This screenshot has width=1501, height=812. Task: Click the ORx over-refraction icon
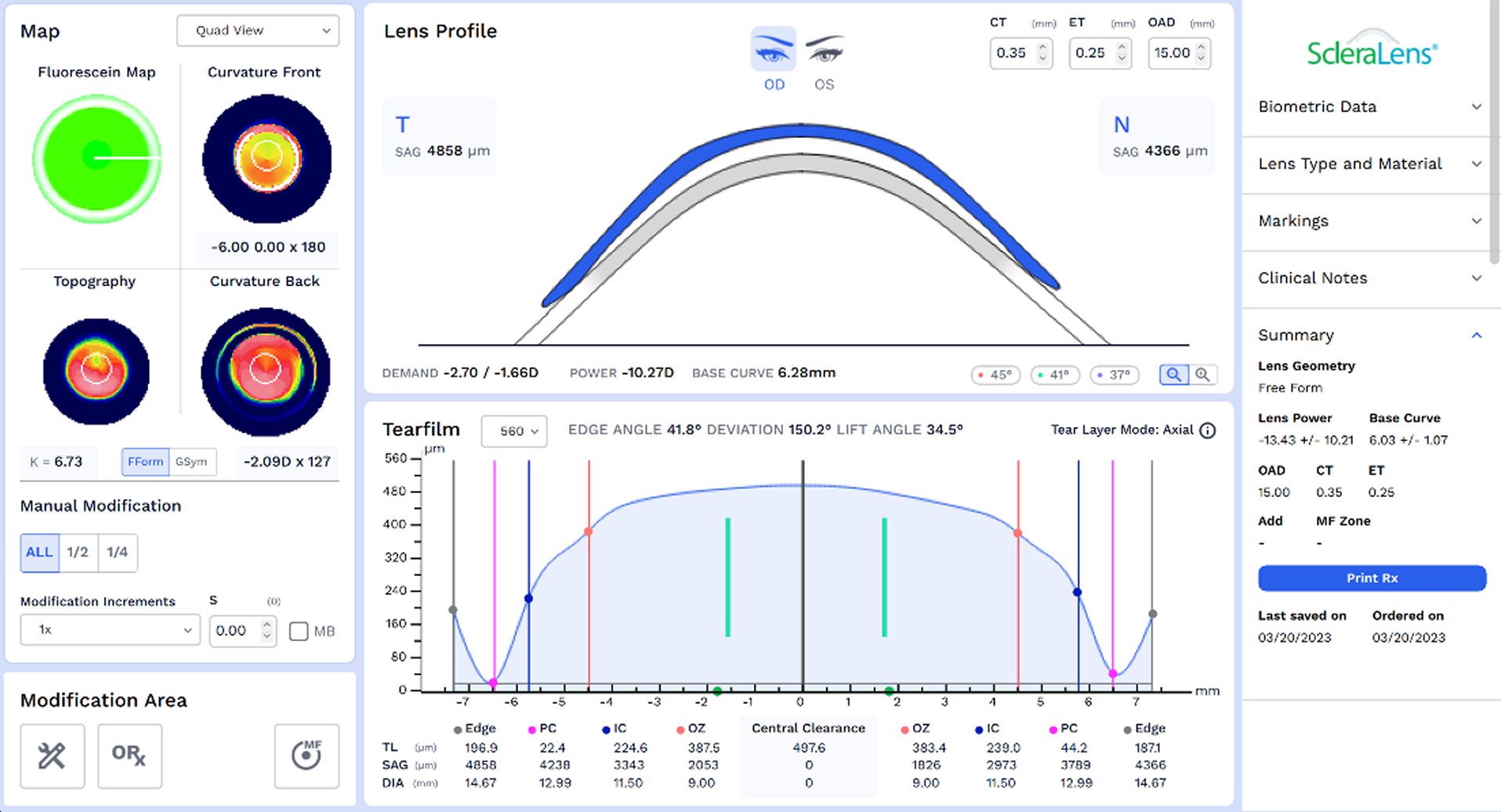point(129,756)
